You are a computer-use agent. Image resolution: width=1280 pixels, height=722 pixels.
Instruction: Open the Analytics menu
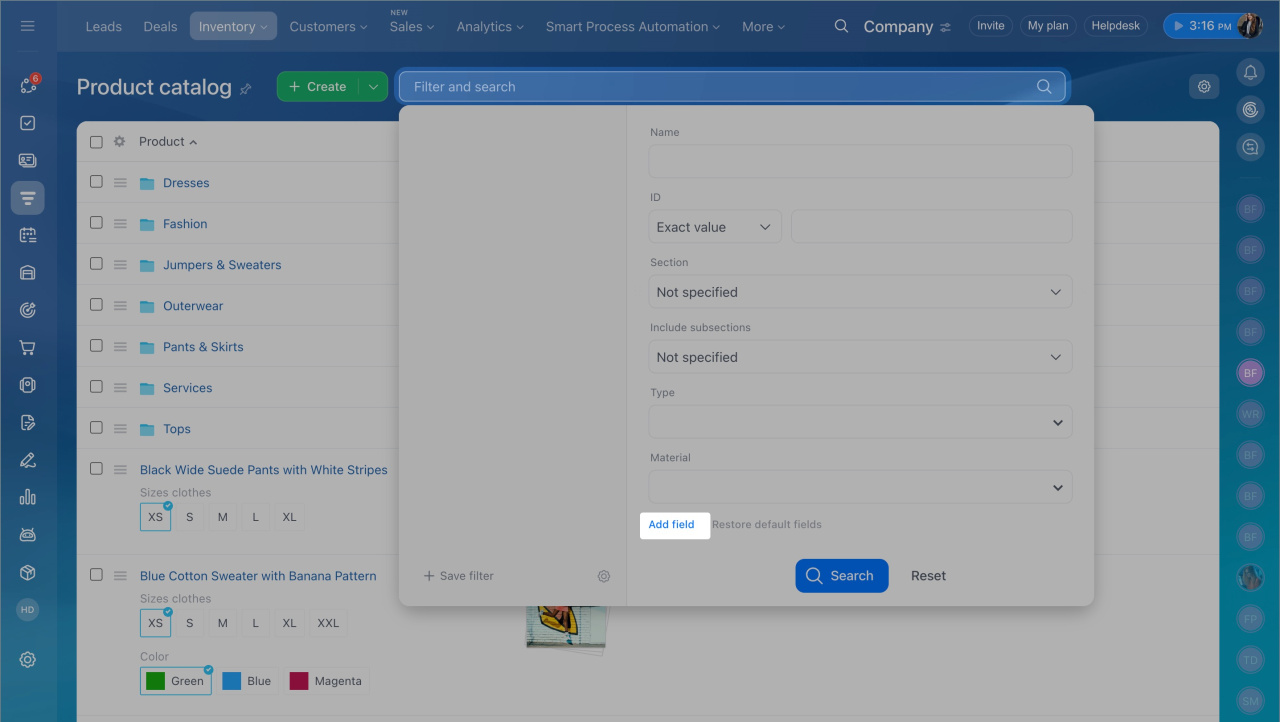489,27
